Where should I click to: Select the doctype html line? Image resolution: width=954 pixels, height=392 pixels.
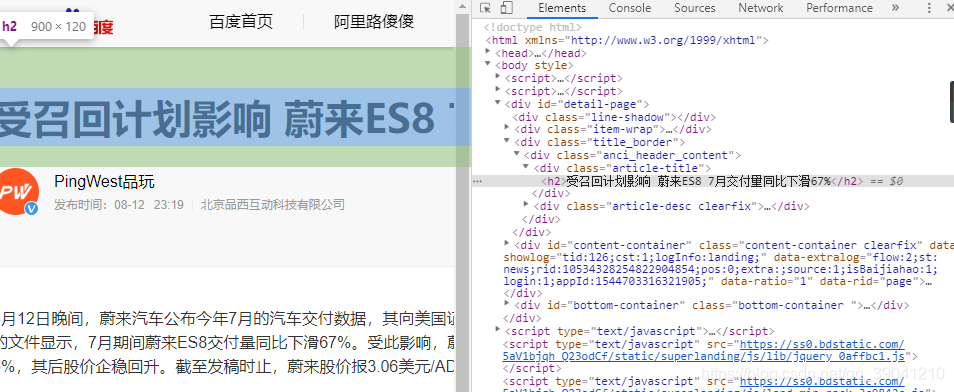pyautogui.click(x=532, y=27)
